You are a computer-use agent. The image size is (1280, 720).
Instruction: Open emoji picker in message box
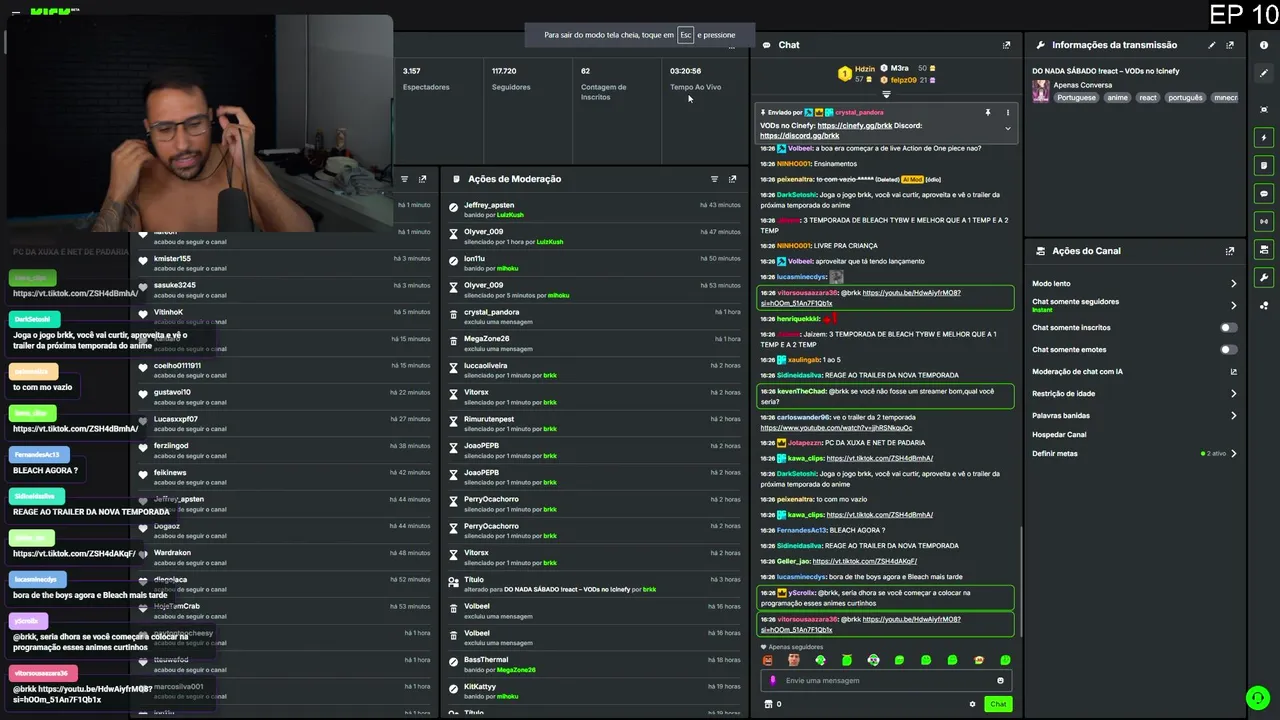(x=1000, y=681)
